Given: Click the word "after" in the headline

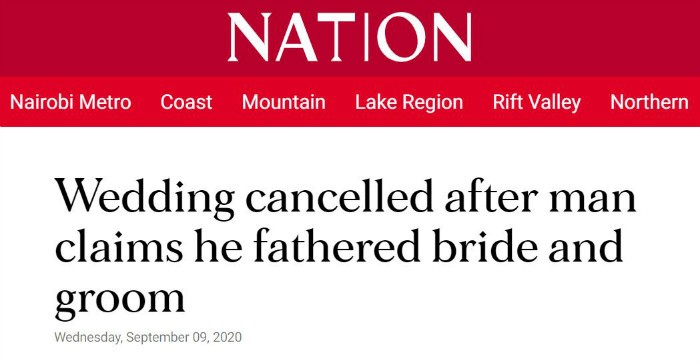Looking at the screenshot, I should coord(491,196).
